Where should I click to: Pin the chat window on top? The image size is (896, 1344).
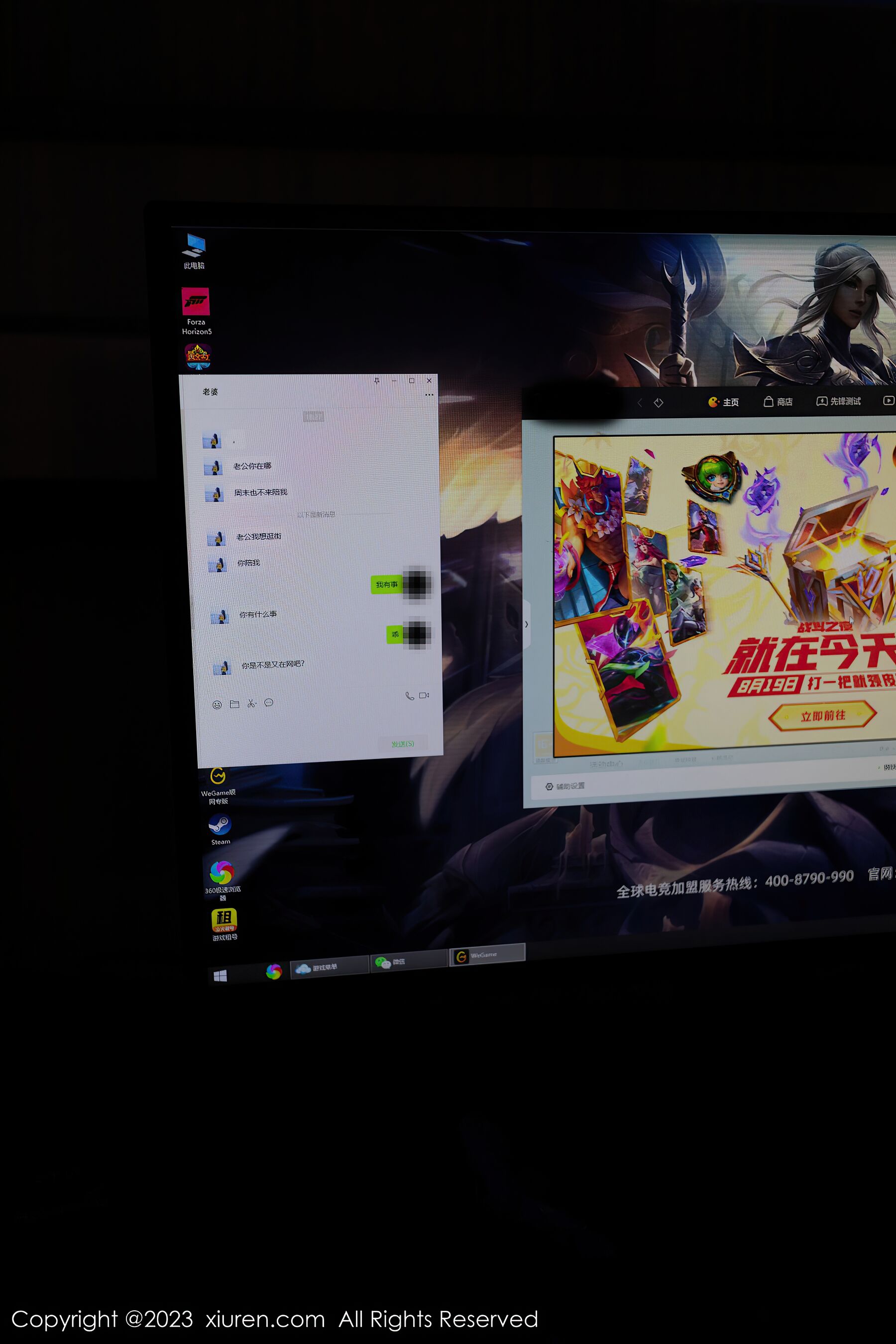click(x=377, y=381)
